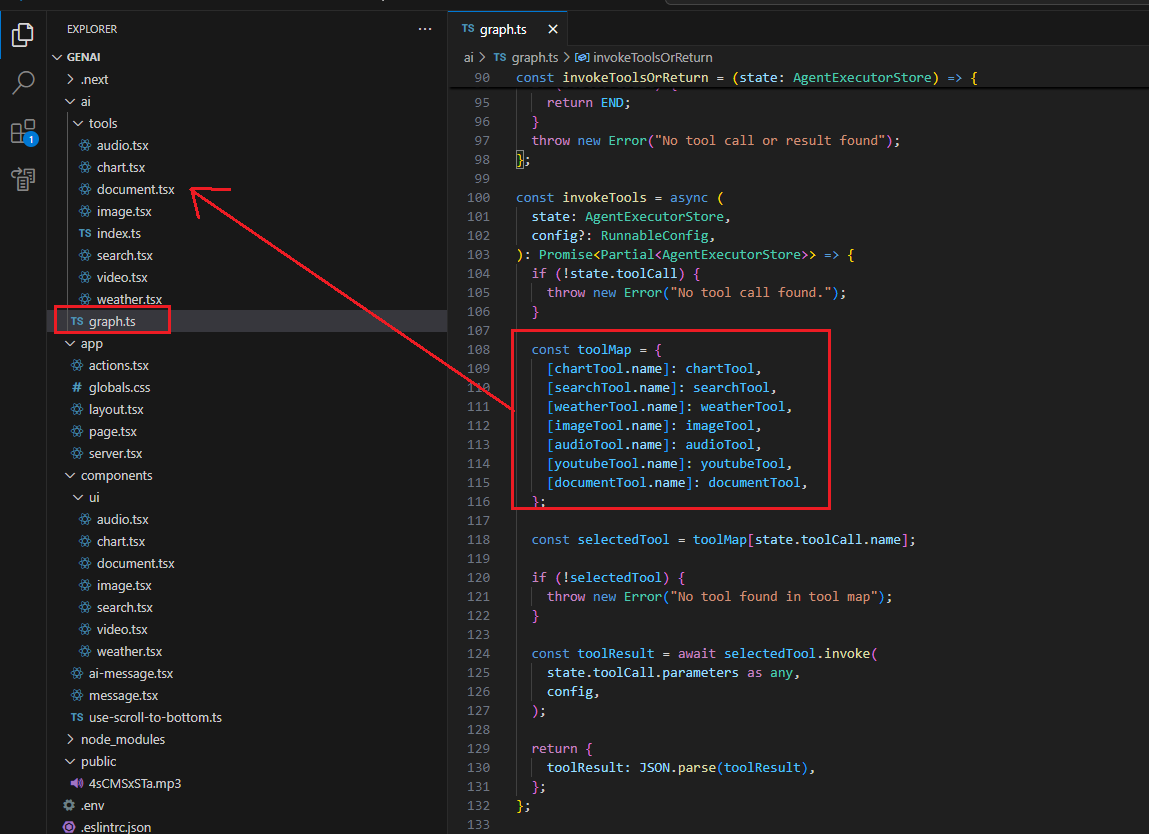Open video.tsx in the tools folder
1149x834 pixels.
(x=122, y=277)
